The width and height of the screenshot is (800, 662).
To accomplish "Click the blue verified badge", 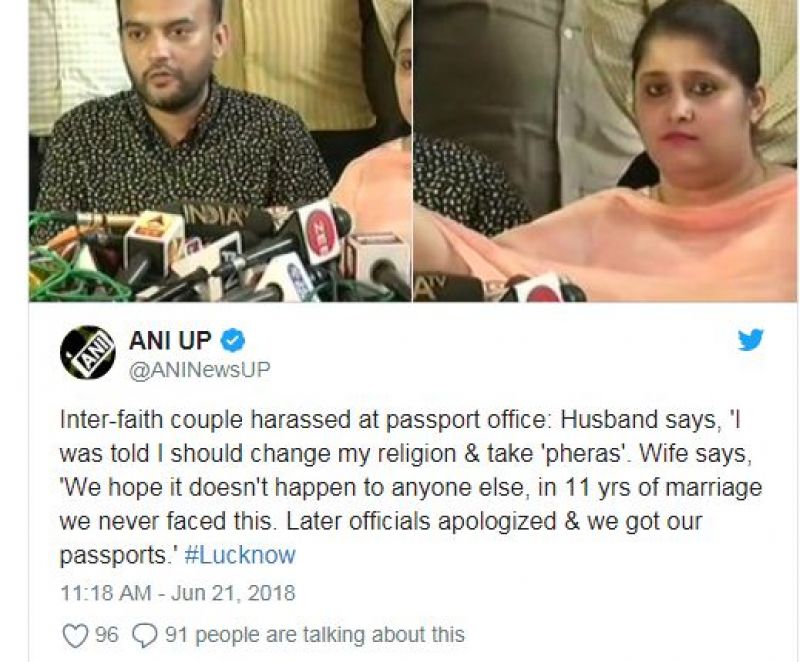I will pyautogui.click(x=233, y=341).
